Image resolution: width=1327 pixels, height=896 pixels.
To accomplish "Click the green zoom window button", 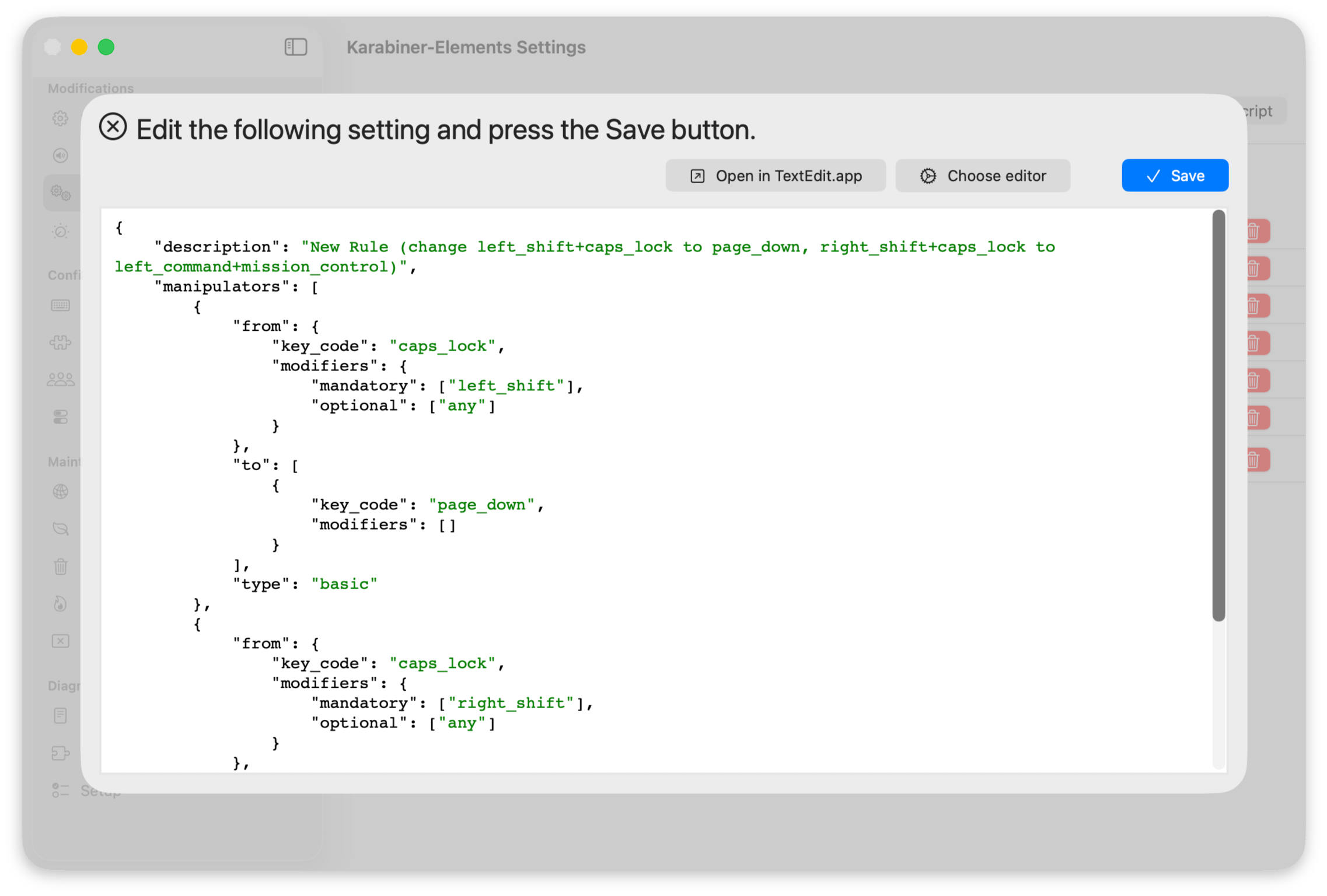I will (x=106, y=47).
